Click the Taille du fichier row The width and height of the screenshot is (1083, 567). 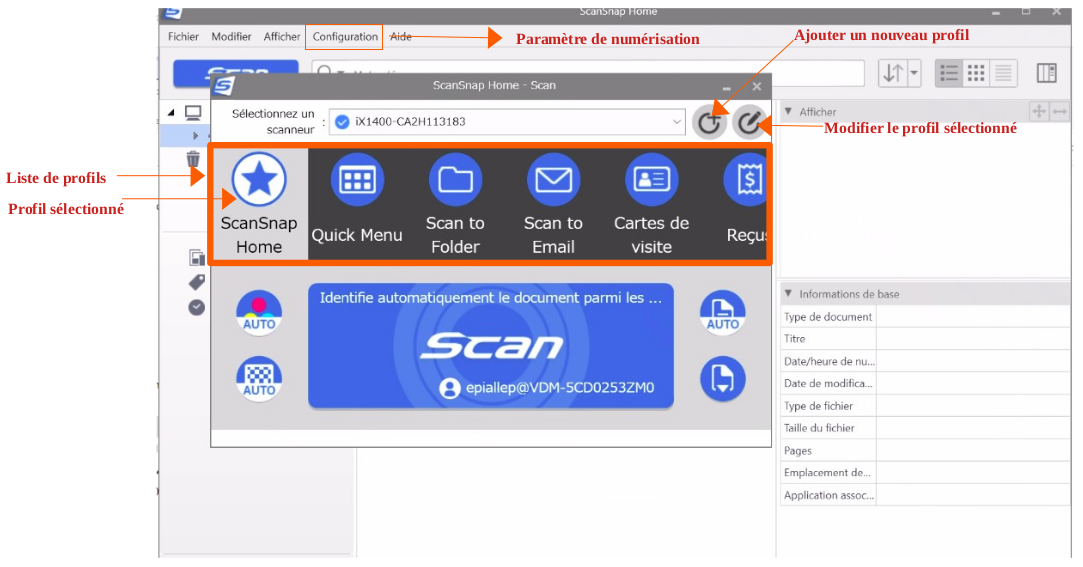tap(925, 428)
